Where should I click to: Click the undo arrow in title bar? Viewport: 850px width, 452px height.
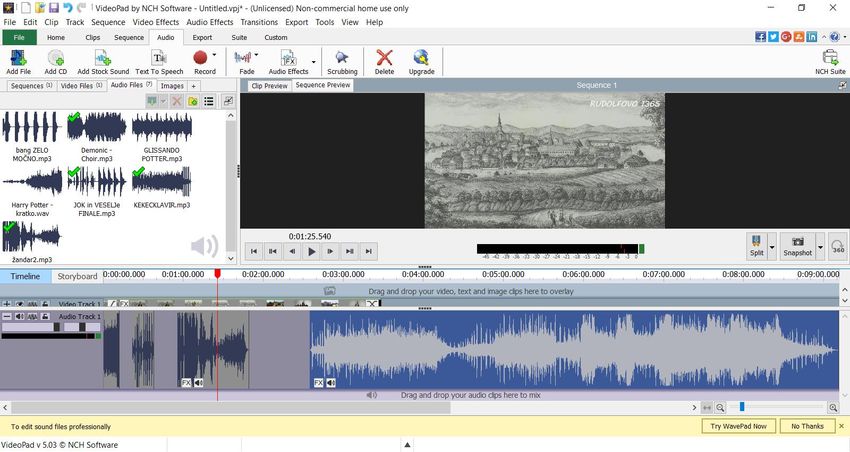tap(67, 8)
